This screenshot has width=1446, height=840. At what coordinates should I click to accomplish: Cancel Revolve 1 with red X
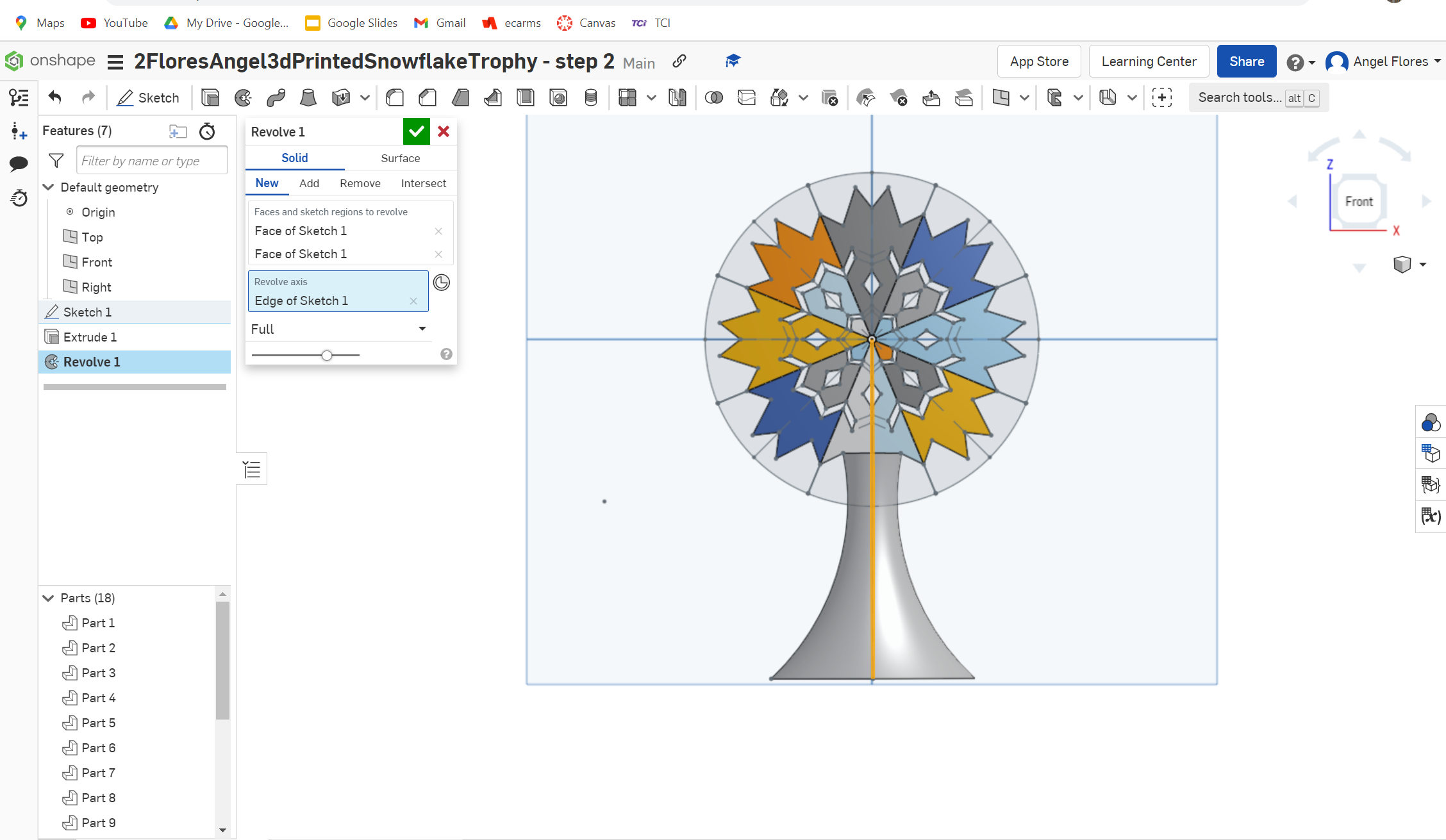pos(444,131)
